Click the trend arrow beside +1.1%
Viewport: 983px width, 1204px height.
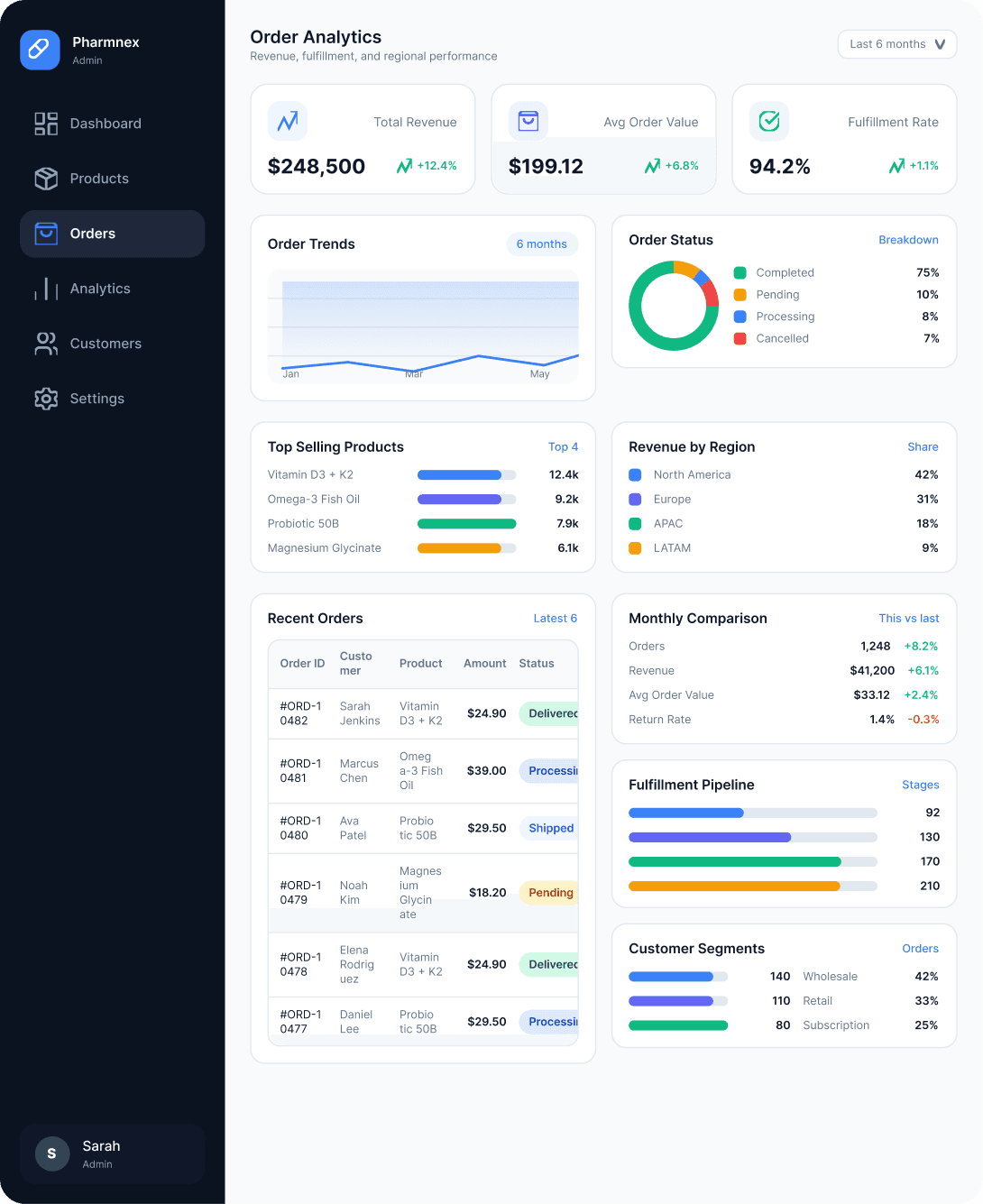point(897,166)
